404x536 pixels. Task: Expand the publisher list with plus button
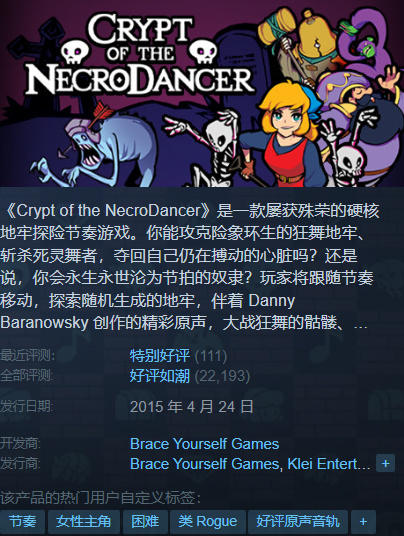coord(385,464)
